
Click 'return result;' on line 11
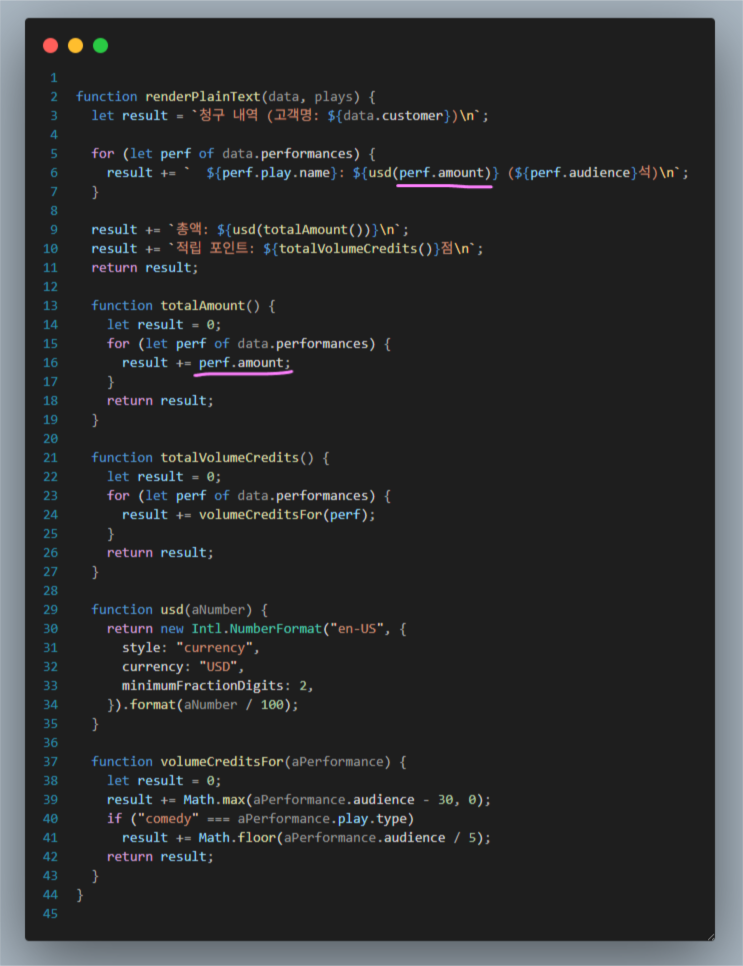coord(145,267)
